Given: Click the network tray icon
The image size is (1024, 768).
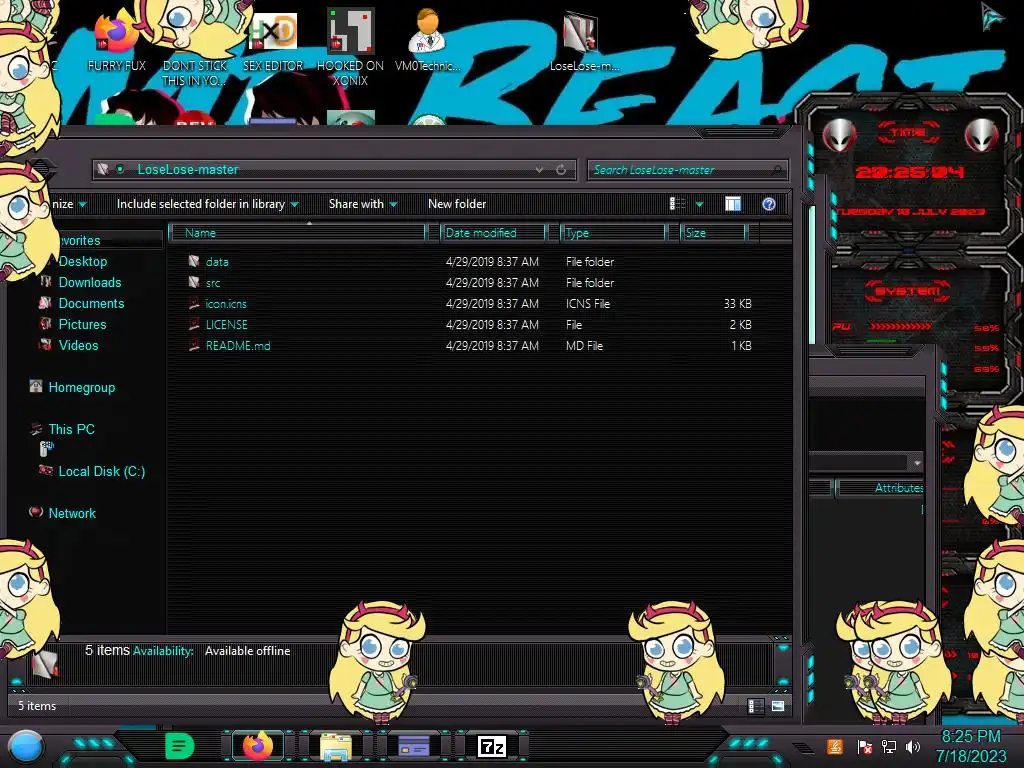Looking at the screenshot, I should coord(889,746).
